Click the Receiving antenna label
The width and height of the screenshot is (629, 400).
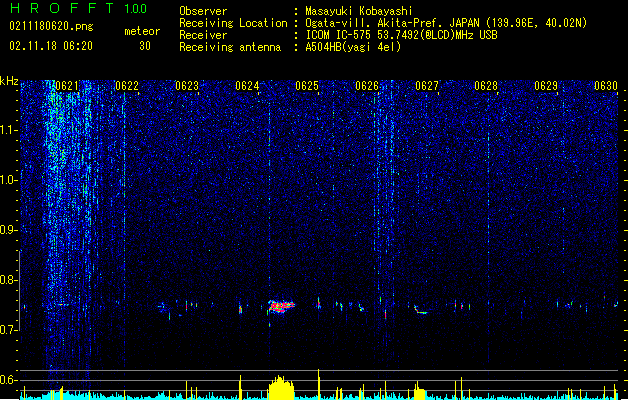pyautogui.click(x=230, y=47)
